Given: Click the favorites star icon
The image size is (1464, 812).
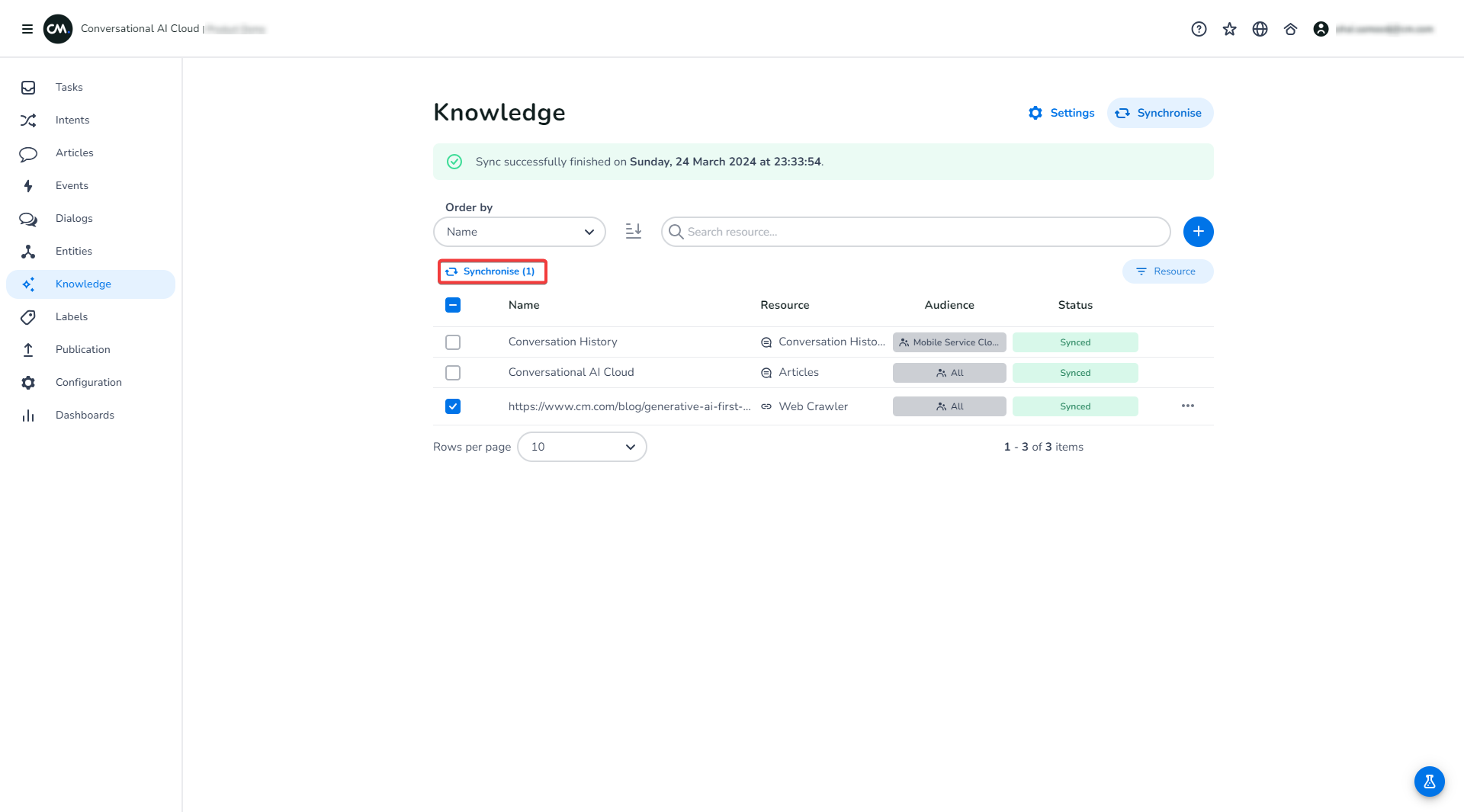Looking at the screenshot, I should [1229, 29].
